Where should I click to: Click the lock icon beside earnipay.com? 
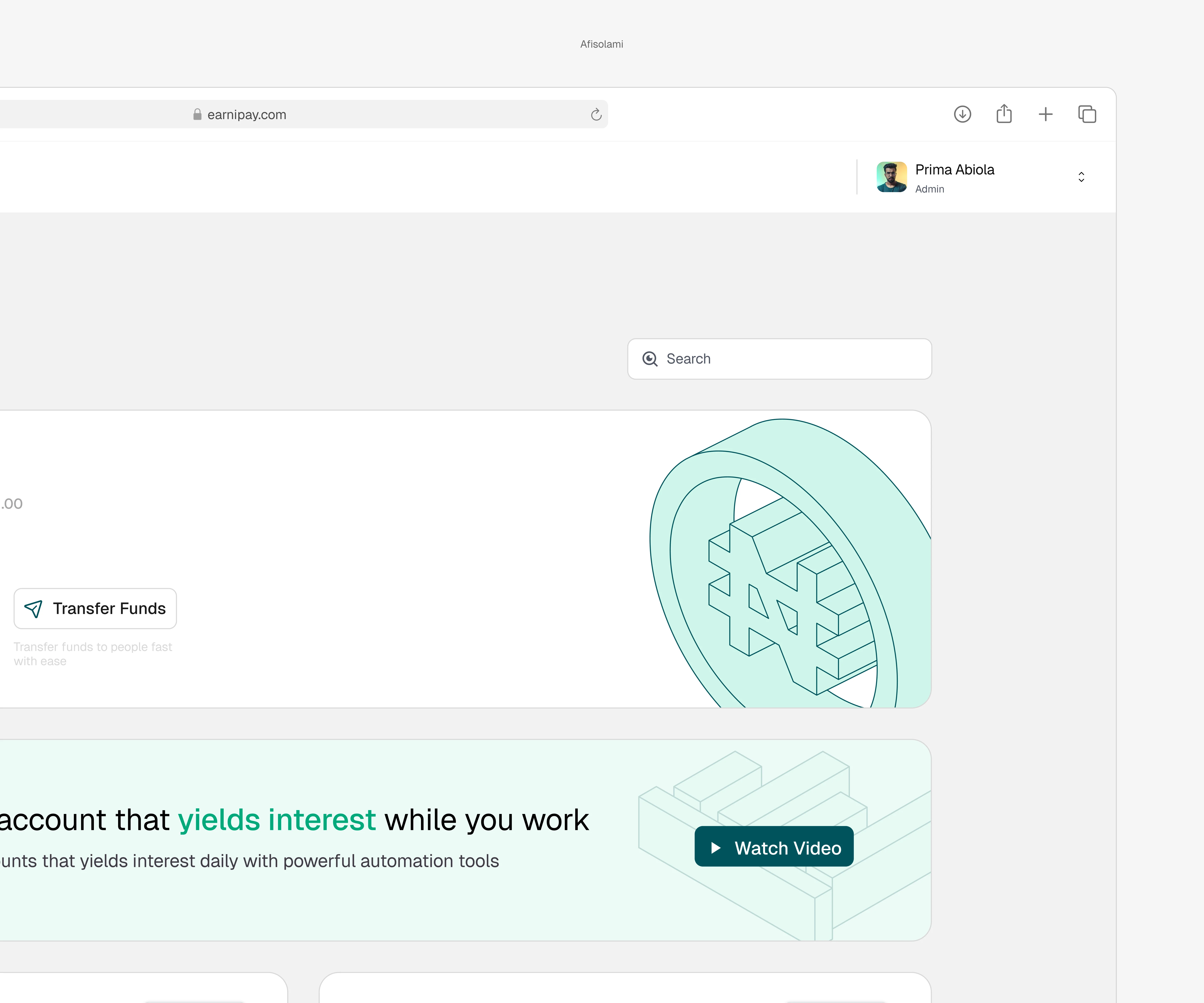197,115
